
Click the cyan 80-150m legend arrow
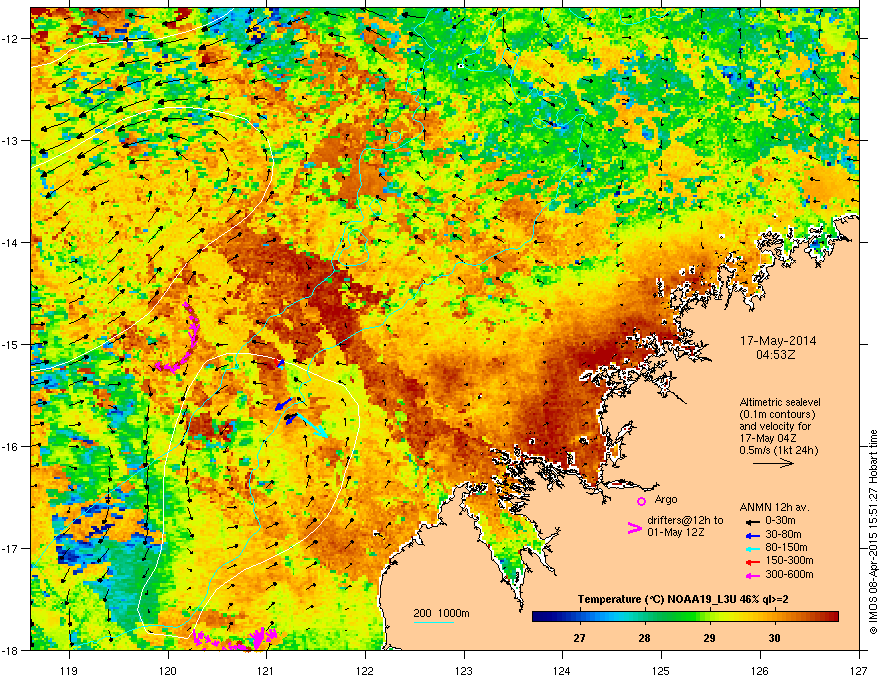pos(752,548)
